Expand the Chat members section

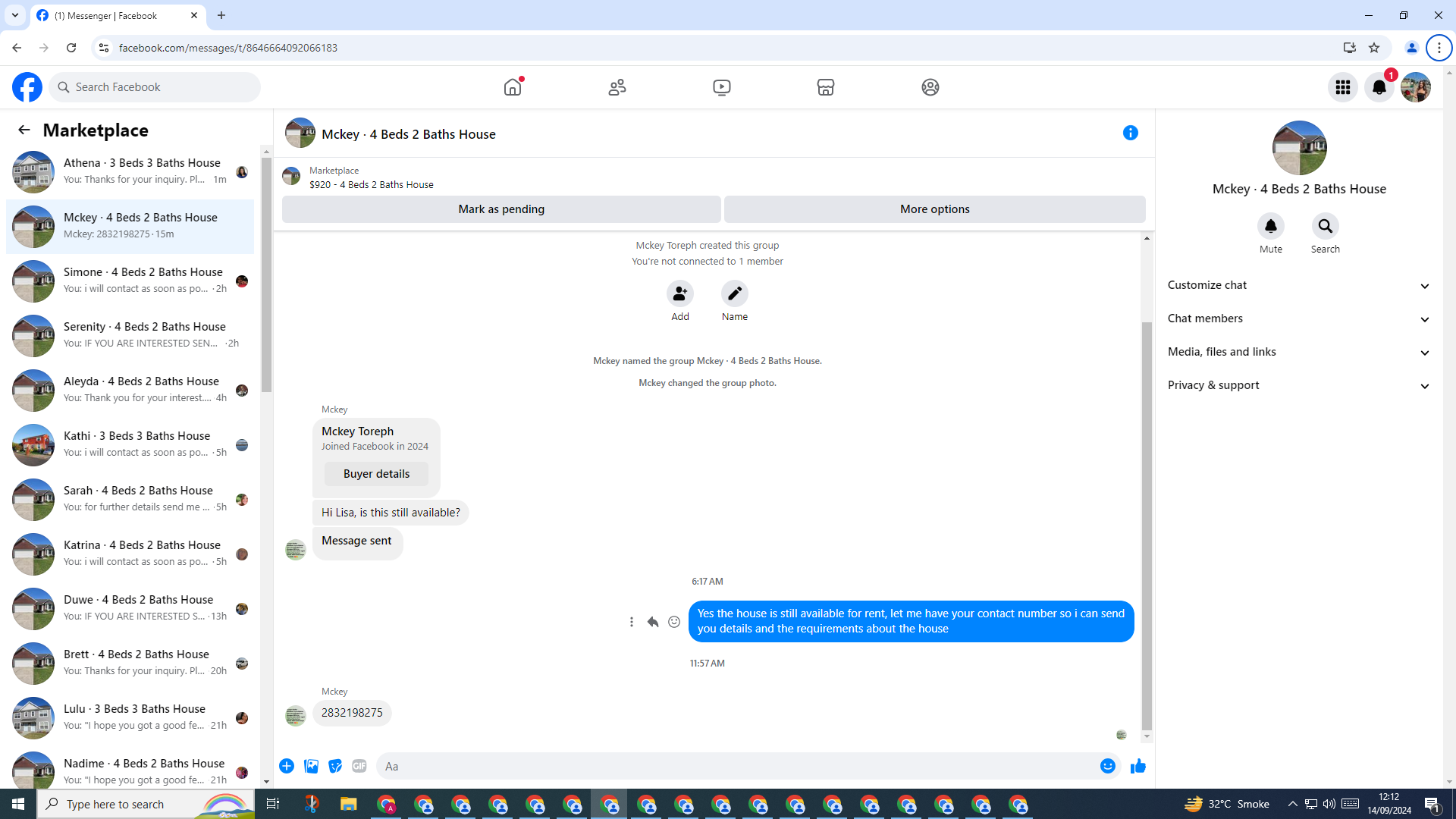[1298, 318]
